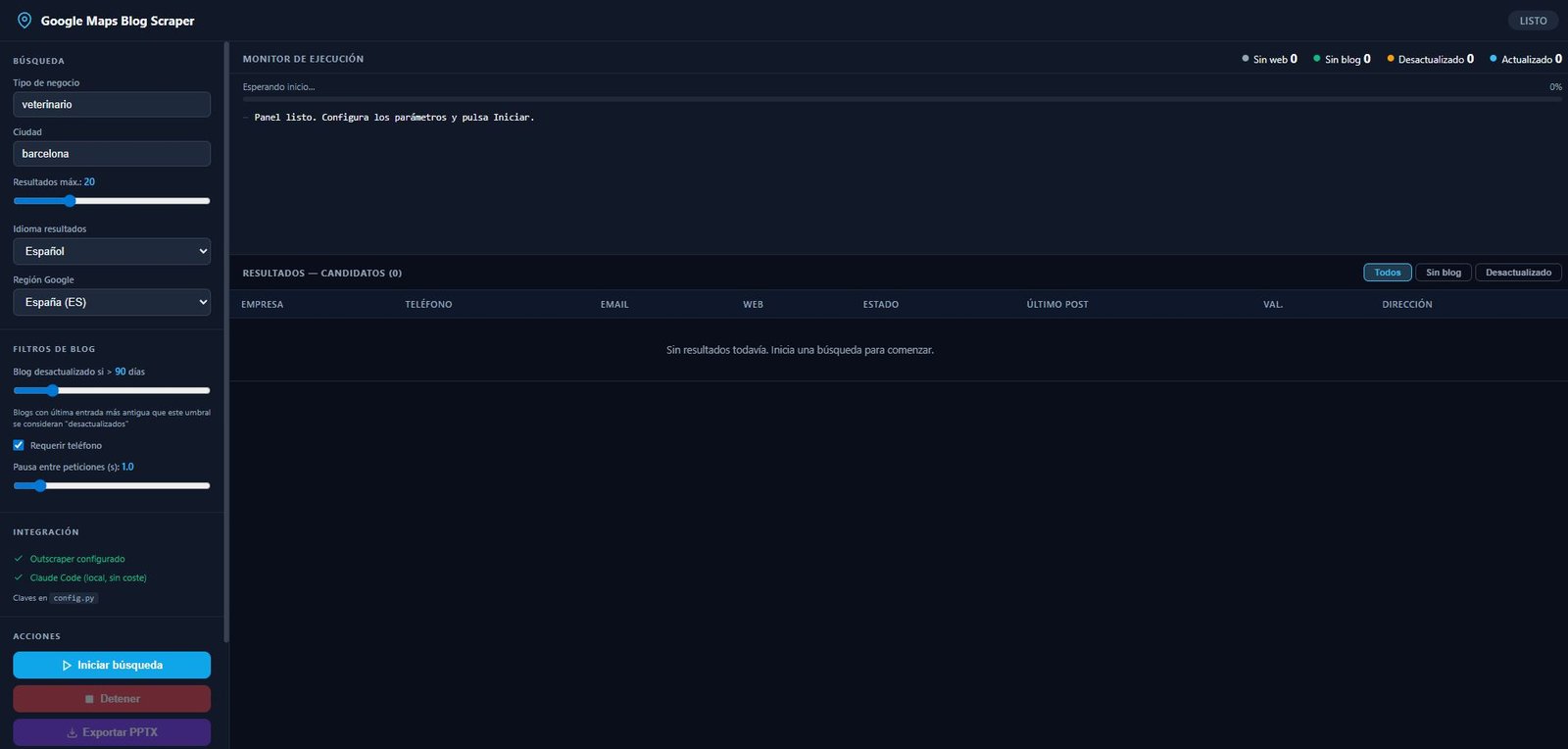The height and width of the screenshot is (749, 1568).
Task: Click the 0% progress percentage
Action: (x=1555, y=87)
